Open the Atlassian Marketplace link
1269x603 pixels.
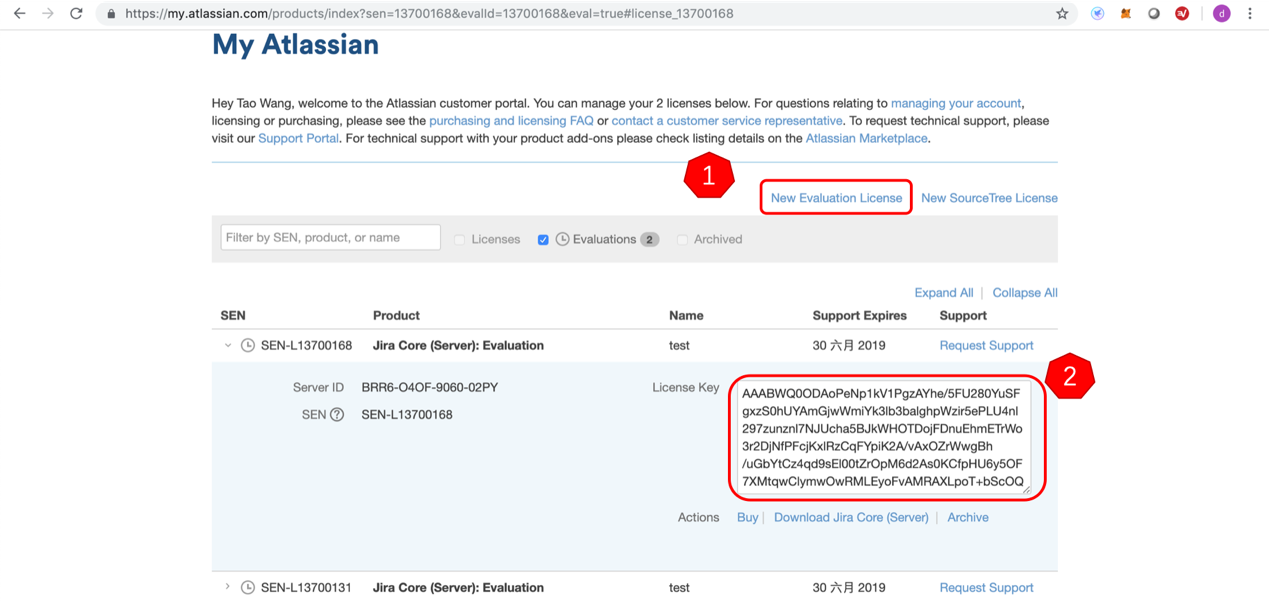(866, 139)
